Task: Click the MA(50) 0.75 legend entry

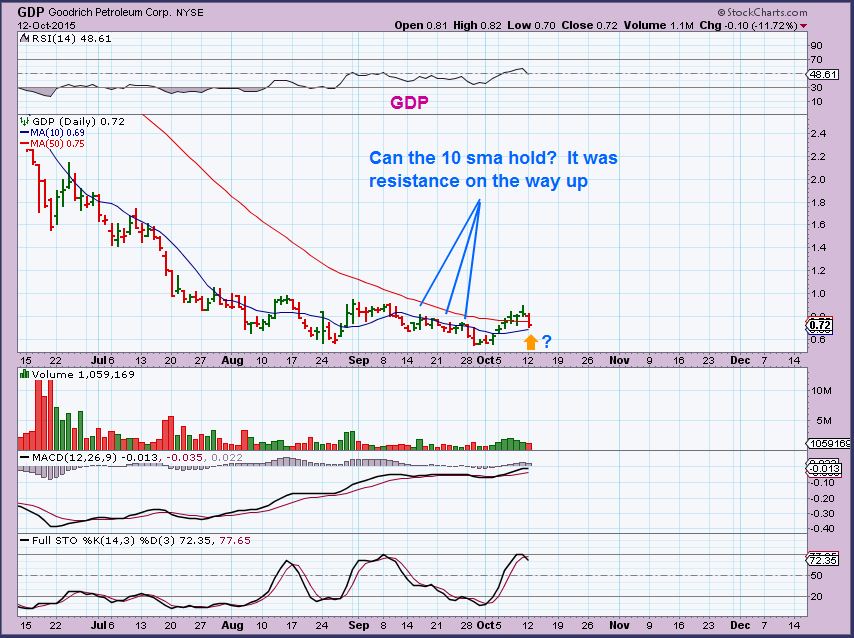Action: (52, 144)
